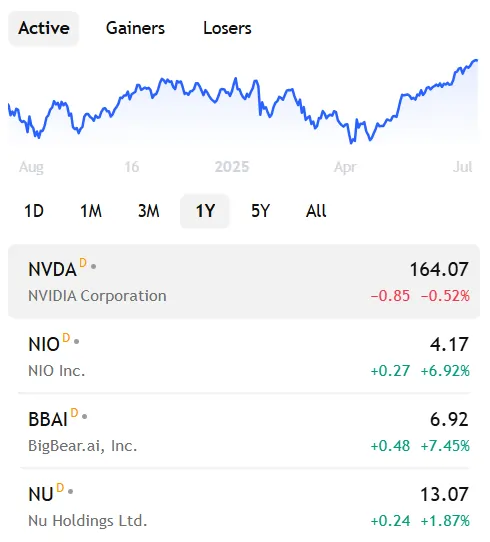Viewport: 490px width, 542px height.
Task: Click the orange D badge beside NIO
Action: pos(66,338)
